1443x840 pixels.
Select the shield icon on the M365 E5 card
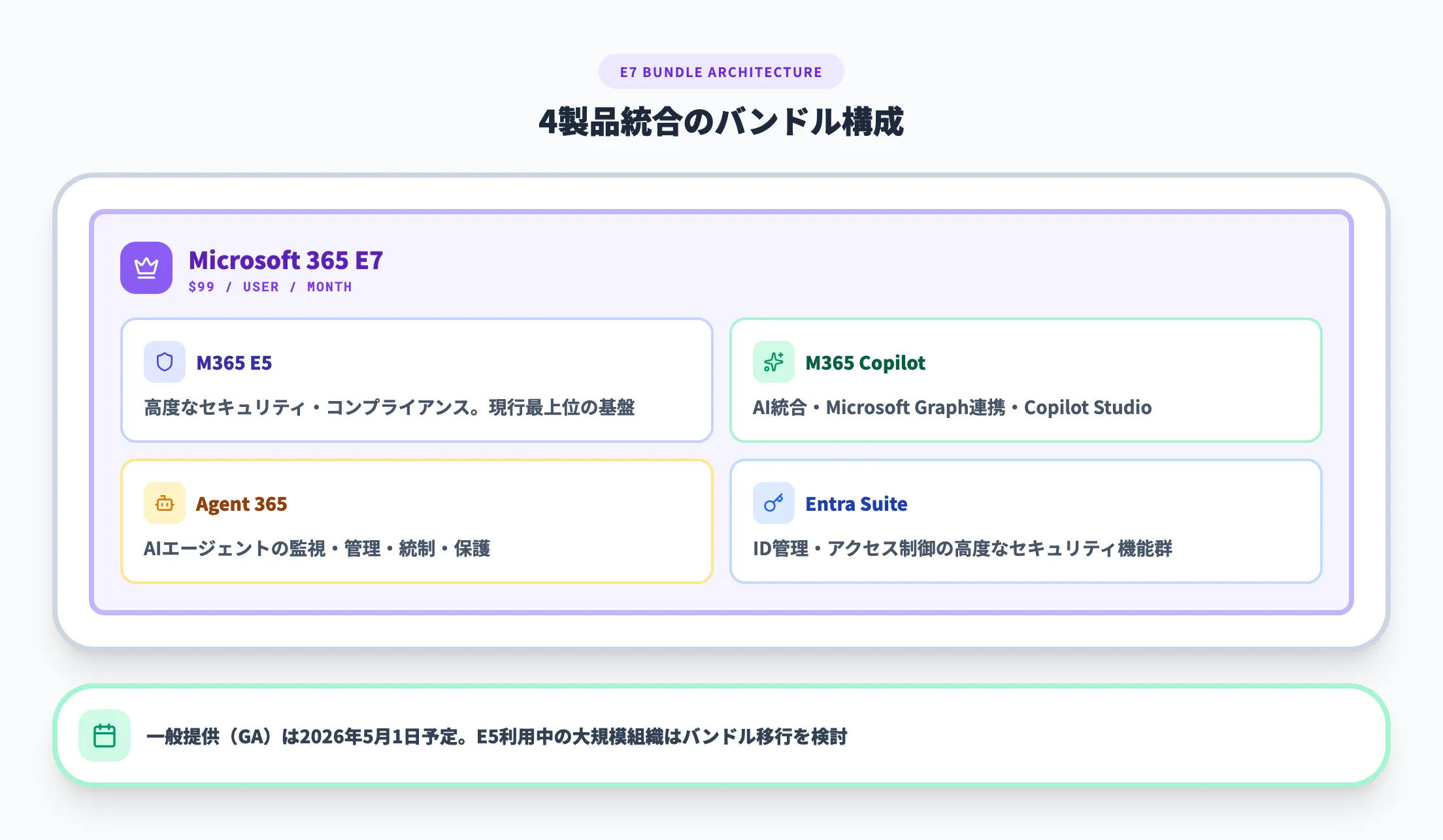click(164, 362)
